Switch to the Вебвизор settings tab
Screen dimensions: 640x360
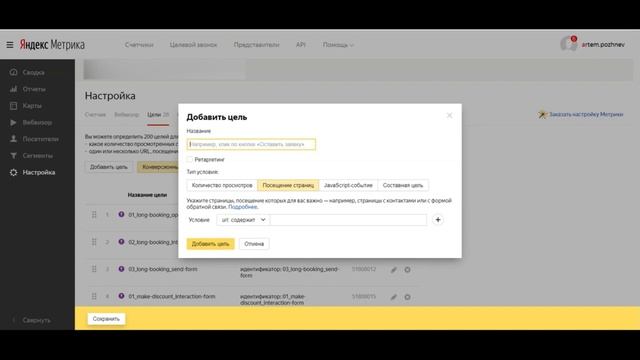[127, 115]
